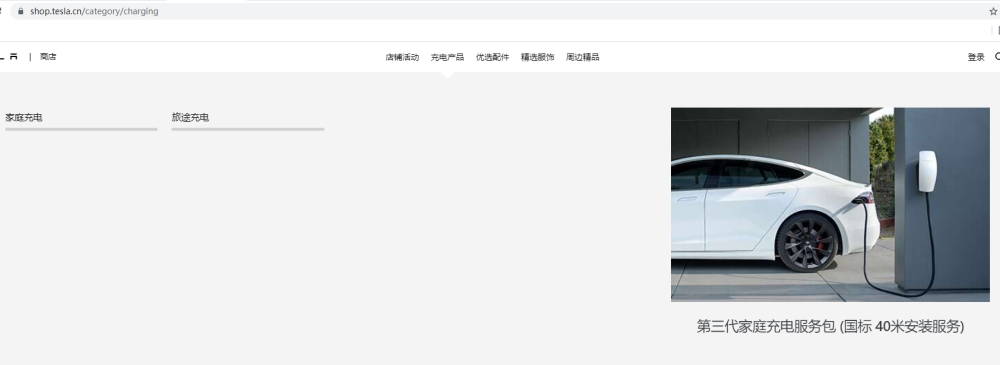Go to the Tesla logo home link
Viewport: 1000px width, 365px height.
pos(9,57)
